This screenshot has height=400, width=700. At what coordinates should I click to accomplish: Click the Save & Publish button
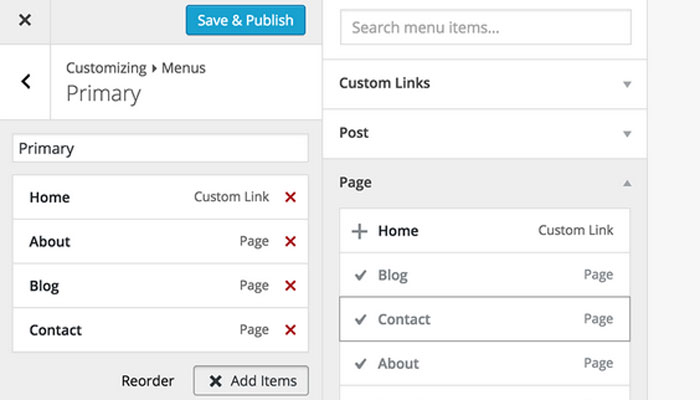(245, 20)
